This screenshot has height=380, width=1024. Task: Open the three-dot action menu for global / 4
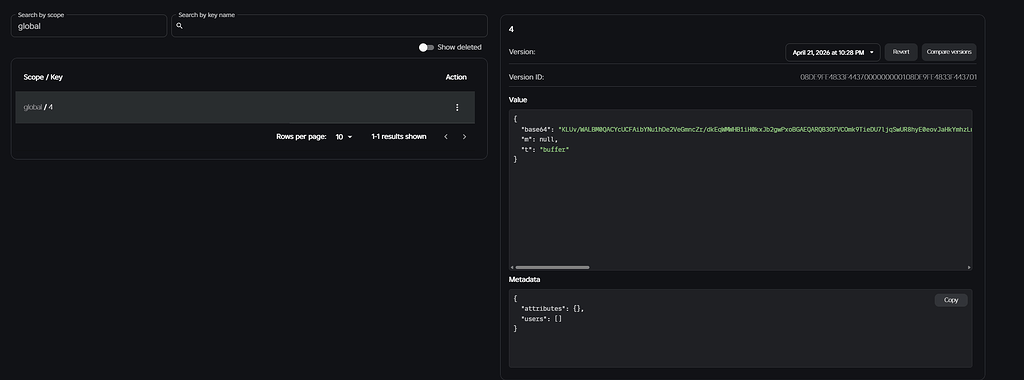[x=456, y=107]
